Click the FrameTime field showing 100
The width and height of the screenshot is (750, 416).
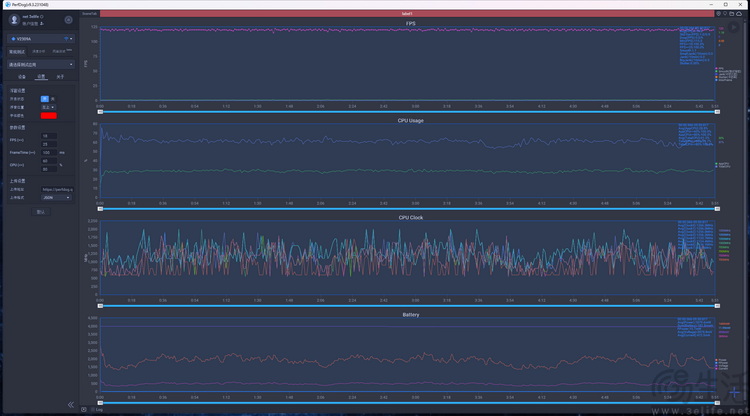[x=49, y=153]
